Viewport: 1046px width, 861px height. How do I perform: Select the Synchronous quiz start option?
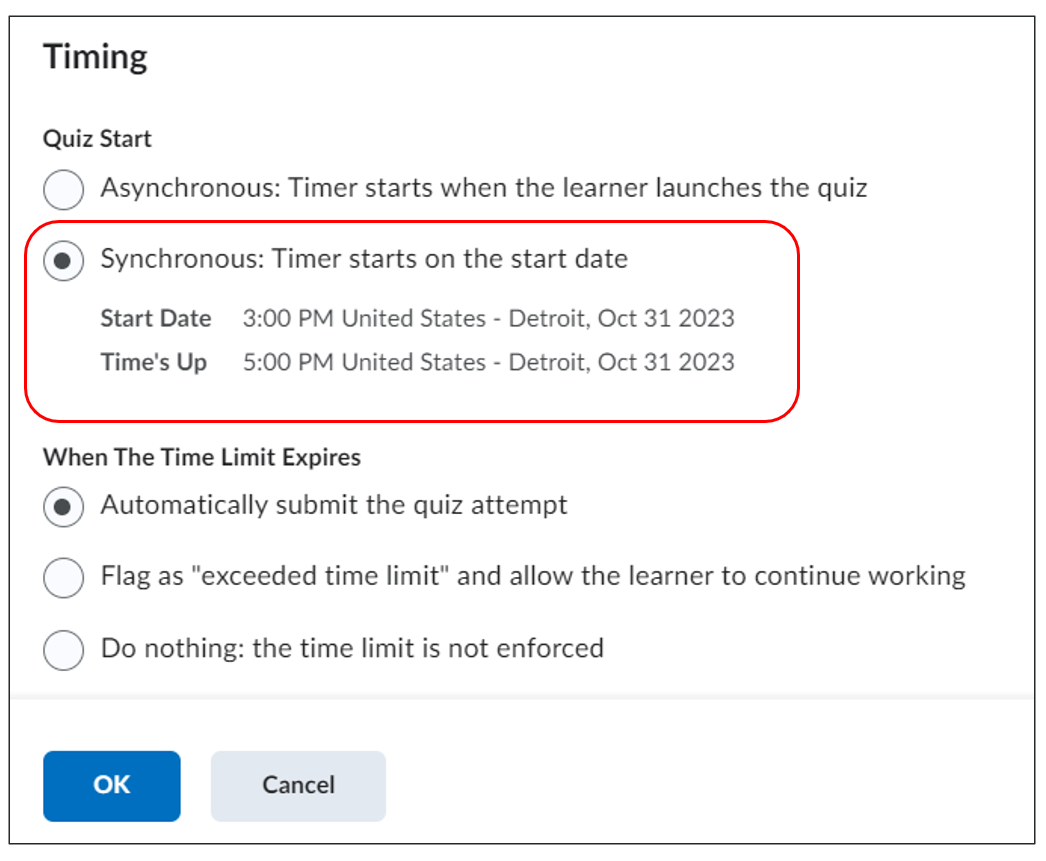63,259
